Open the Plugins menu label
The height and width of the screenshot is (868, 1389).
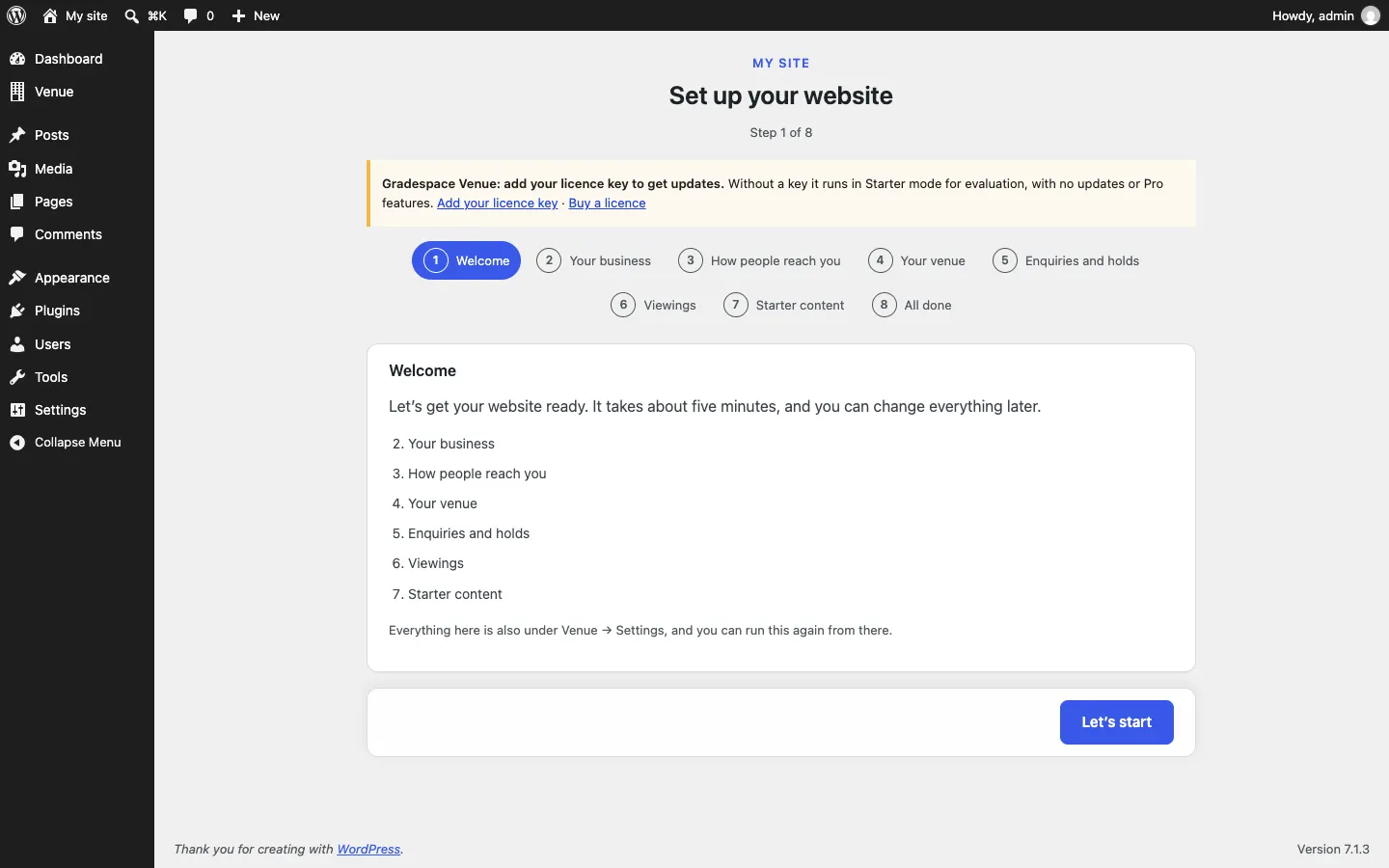[x=57, y=311]
